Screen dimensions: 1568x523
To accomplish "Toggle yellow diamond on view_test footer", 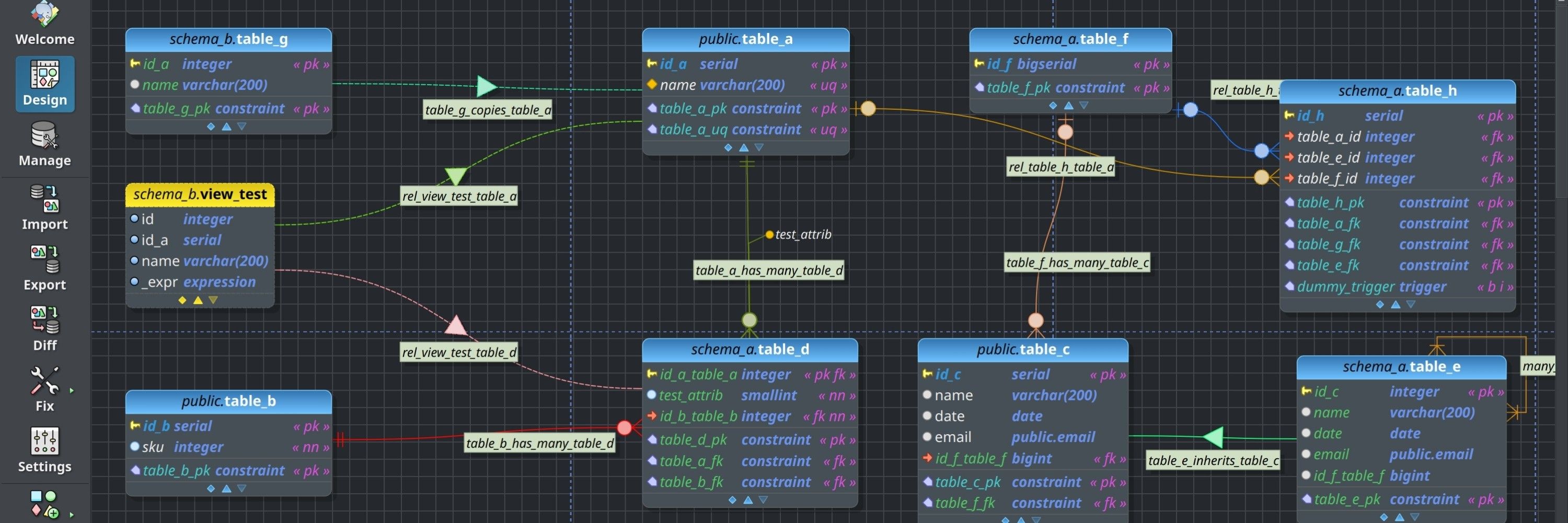I will click(x=182, y=301).
